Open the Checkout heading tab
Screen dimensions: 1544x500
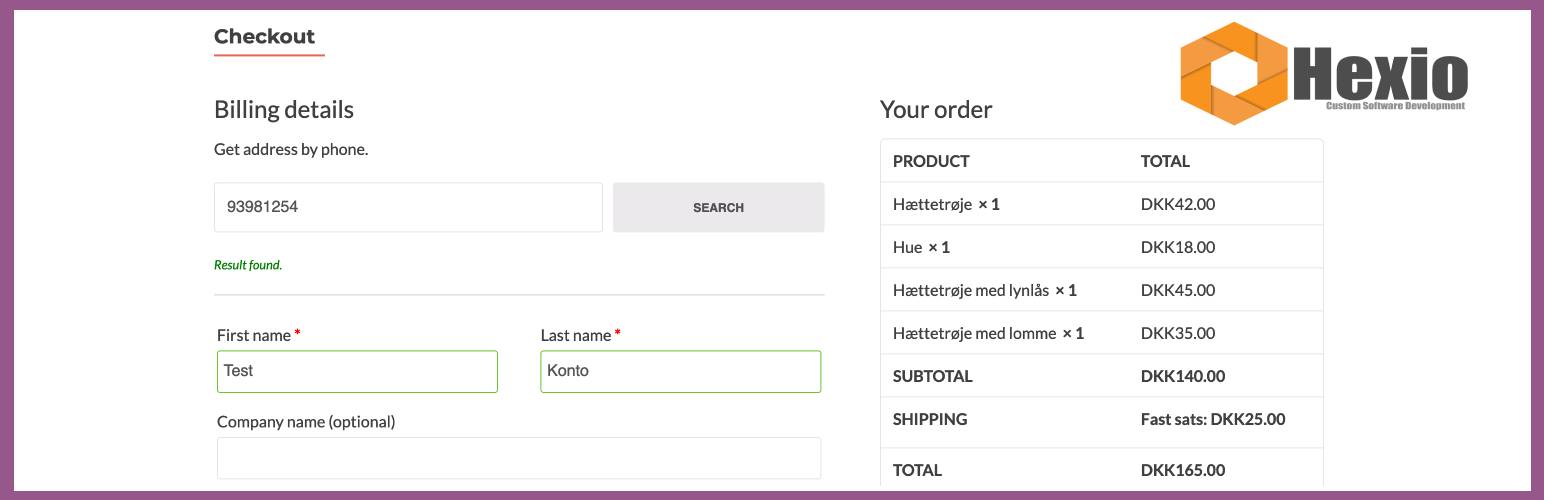coord(264,37)
